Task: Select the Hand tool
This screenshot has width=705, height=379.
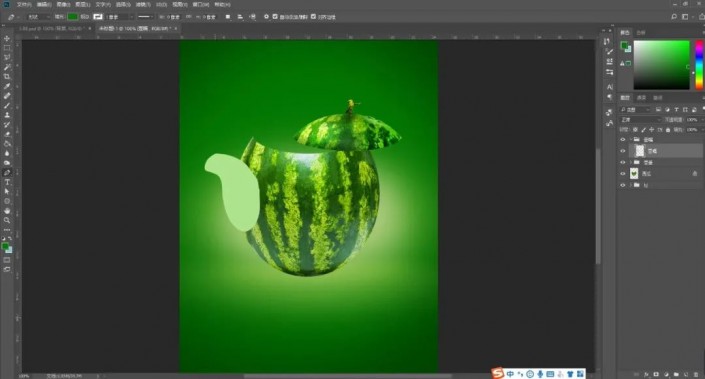Action: [7, 211]
